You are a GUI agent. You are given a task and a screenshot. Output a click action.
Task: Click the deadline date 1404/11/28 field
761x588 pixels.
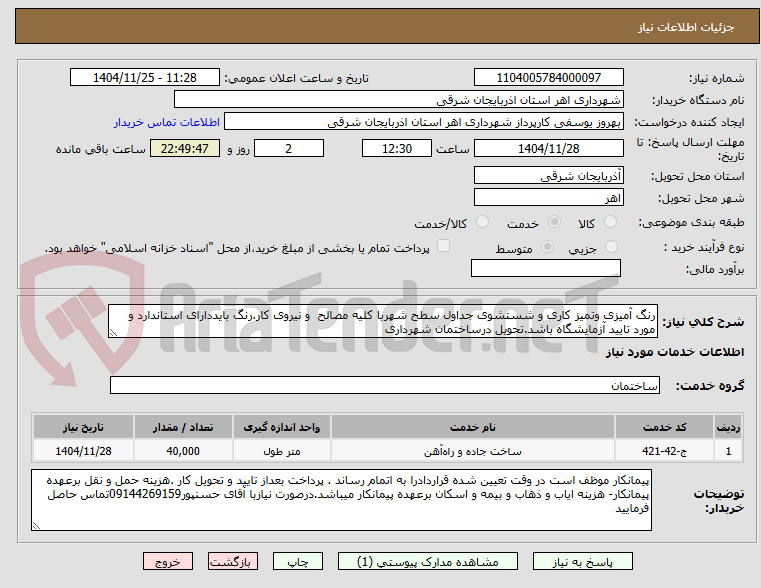[548, 148]
